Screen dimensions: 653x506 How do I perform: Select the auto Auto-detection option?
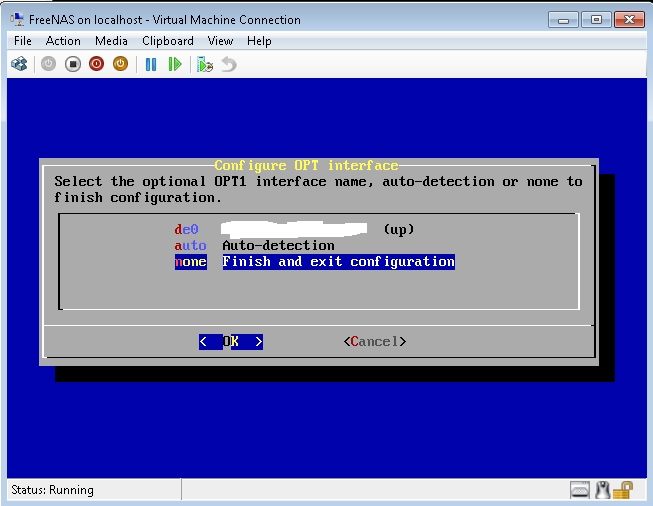click(254, 246)
